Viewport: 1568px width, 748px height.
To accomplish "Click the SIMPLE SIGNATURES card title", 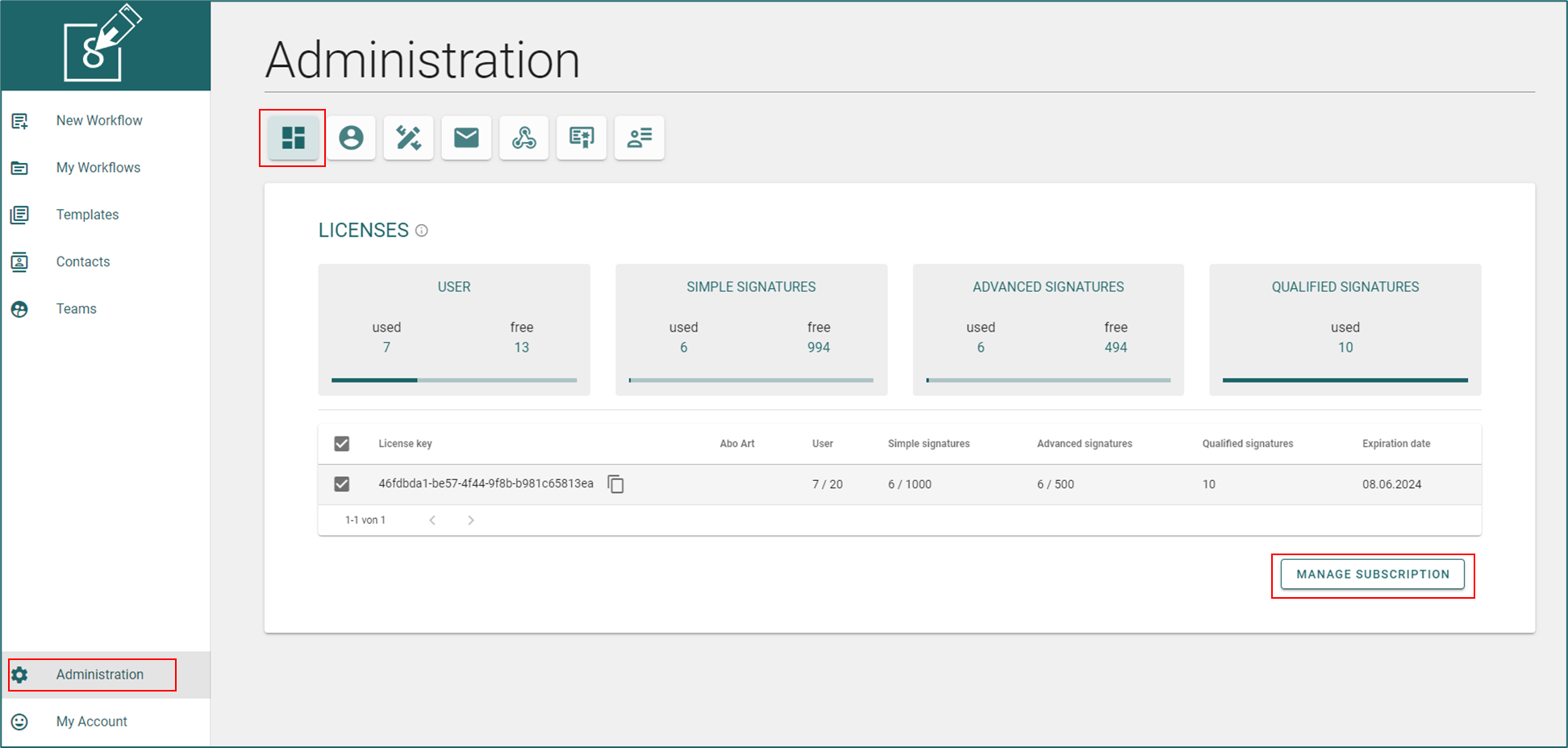I will [751, 287].
